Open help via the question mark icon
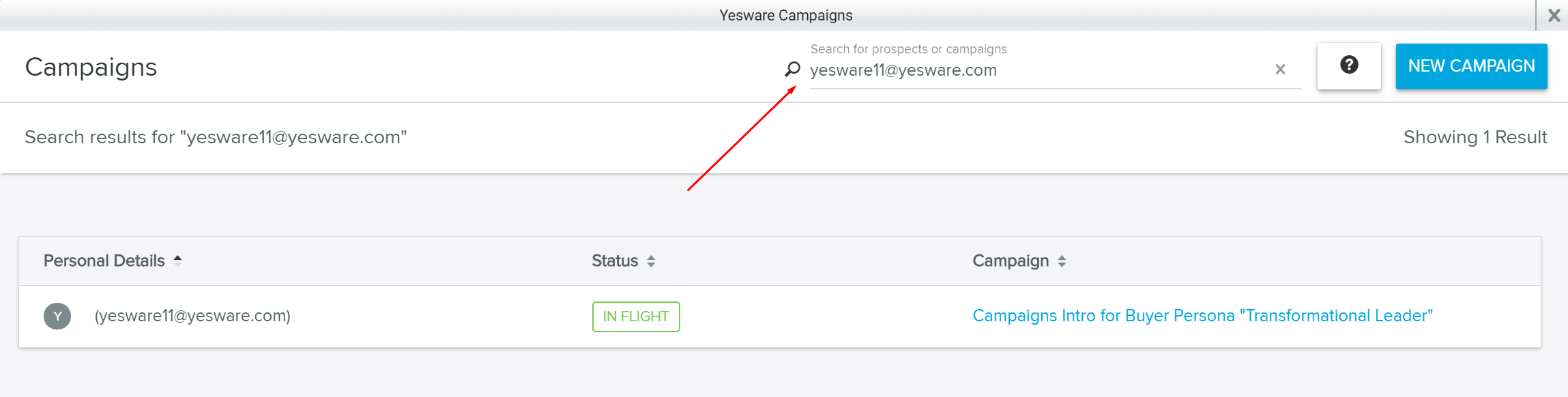The height and width of the screenshot is (397, 1568). tap(1349, 65)
